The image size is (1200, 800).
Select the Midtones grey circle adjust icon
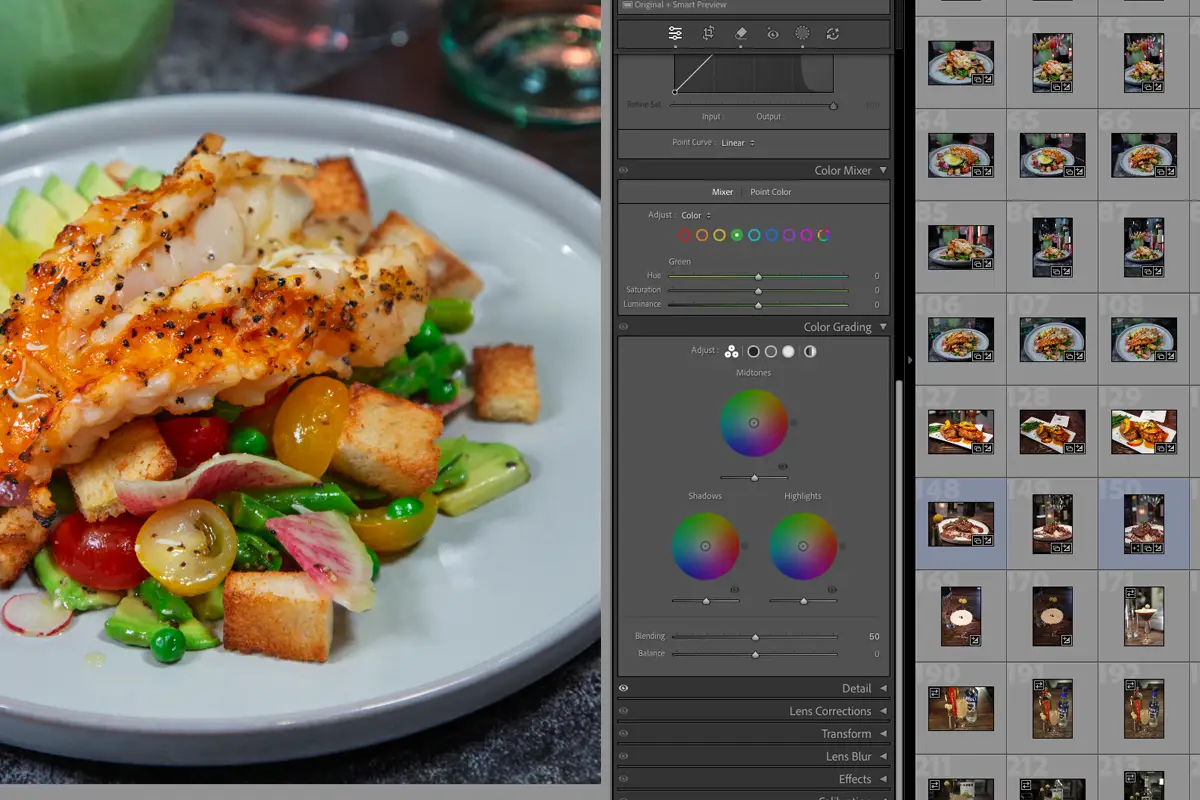tap(771, 351)
